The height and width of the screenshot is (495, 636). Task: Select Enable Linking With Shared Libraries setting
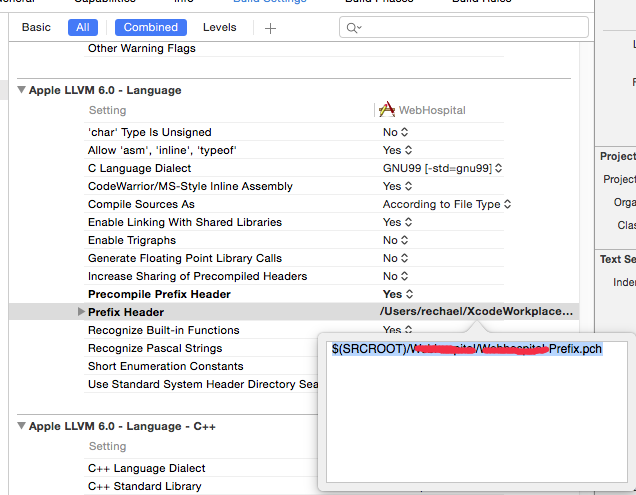click(x=185, y=222)
